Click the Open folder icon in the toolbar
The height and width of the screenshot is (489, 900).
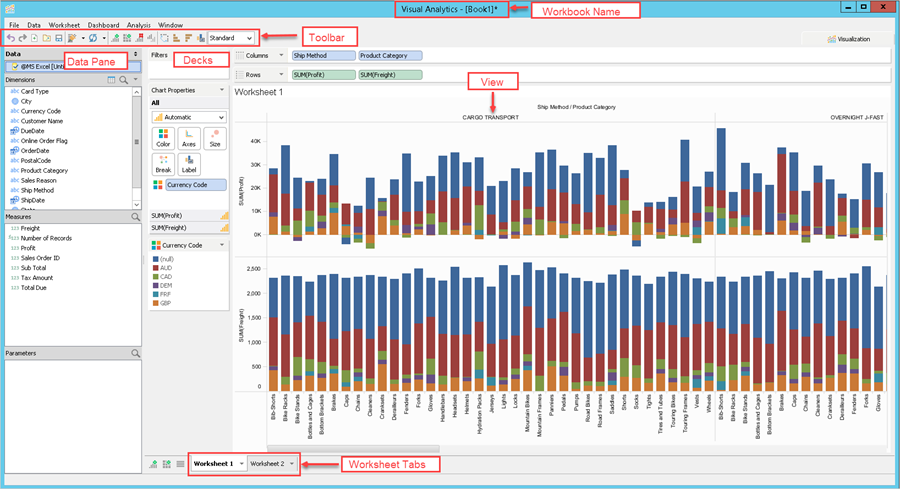[x=47, y=38]
